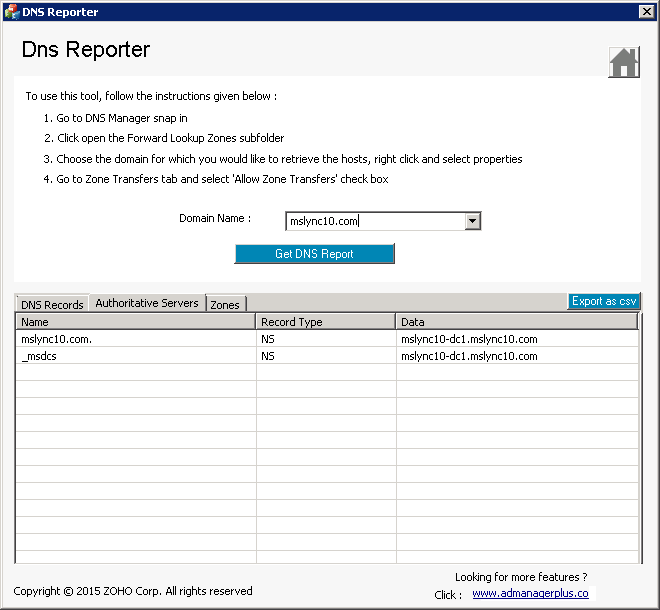
Task: Click the Home icon
Action: pos(623,62)
